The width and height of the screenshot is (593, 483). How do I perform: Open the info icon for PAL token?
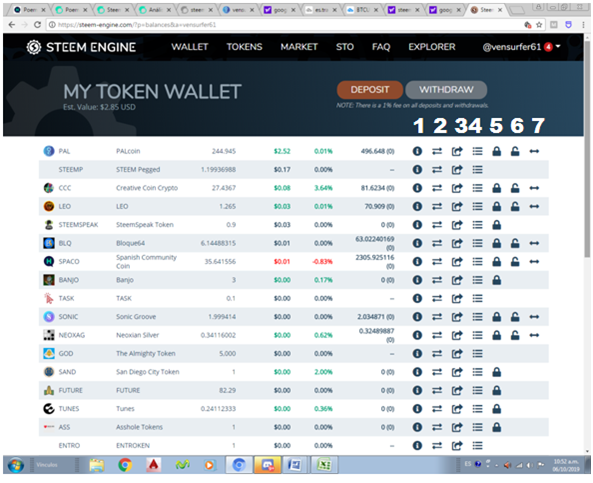(x=417, y=151)
